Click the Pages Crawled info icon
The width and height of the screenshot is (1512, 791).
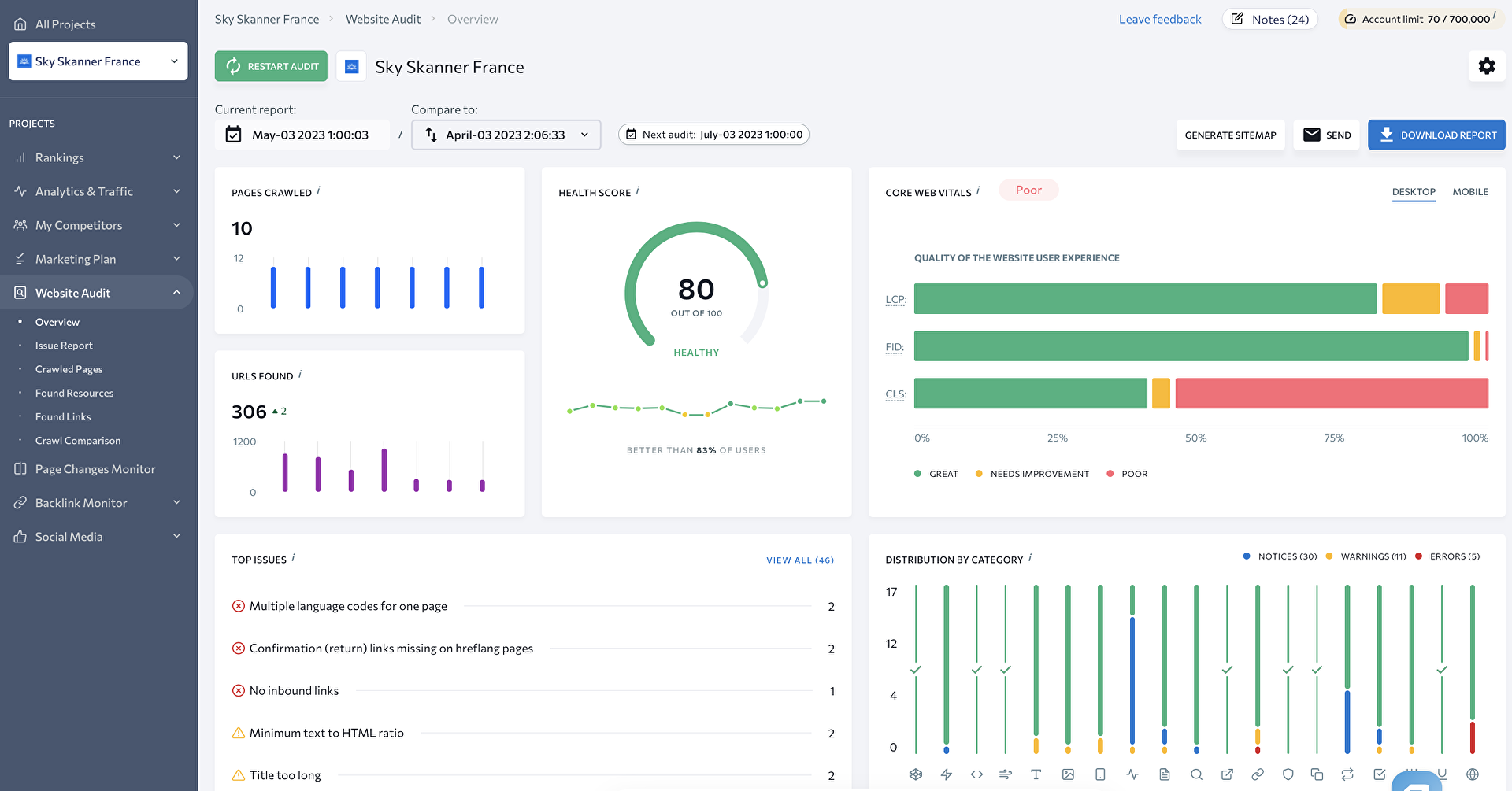point(319,190)
